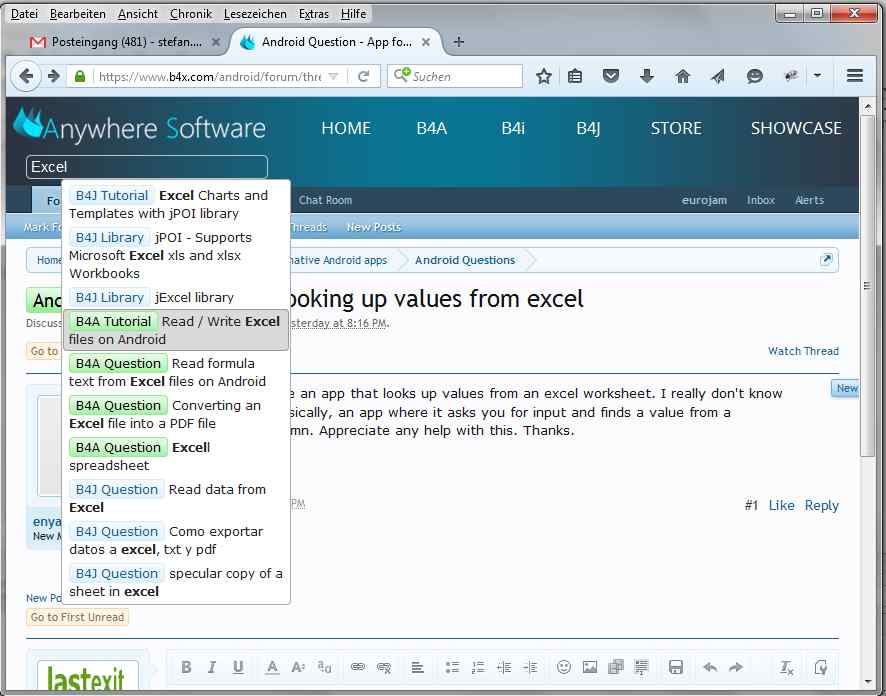Click the Go to First Unread button
This screenshot has width=886, height=696.
77,617
